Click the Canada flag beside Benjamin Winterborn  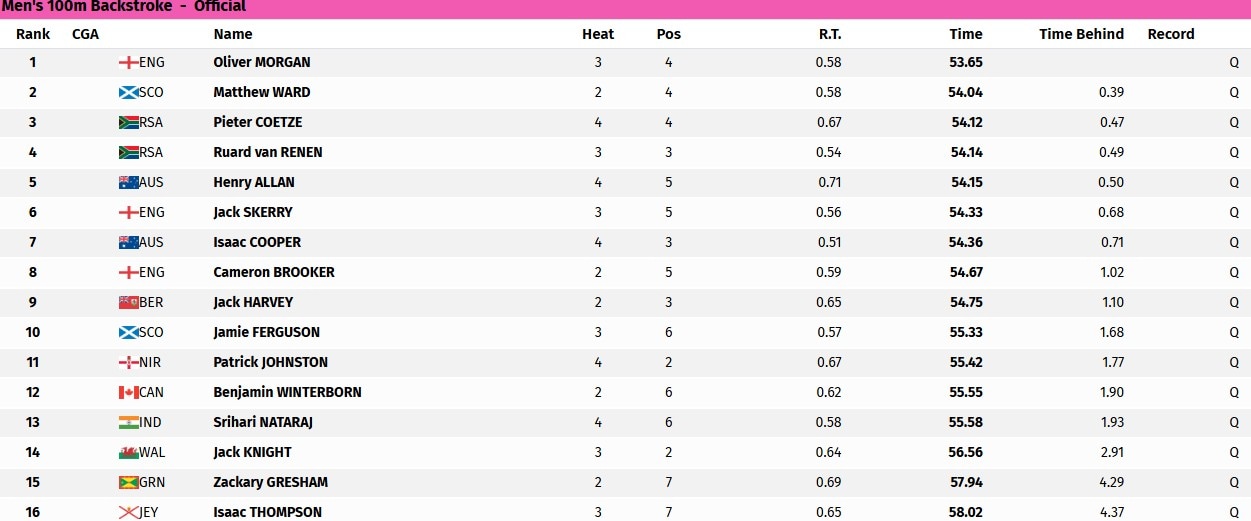(x=128, y=392)
